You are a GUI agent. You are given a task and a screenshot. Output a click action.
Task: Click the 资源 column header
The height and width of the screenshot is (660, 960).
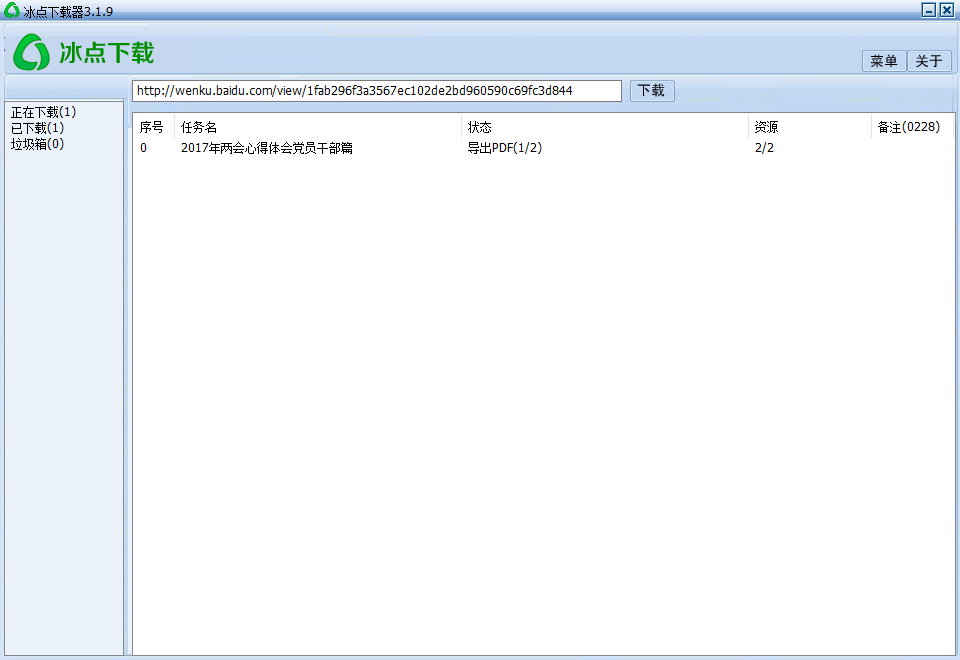(767, 127)
